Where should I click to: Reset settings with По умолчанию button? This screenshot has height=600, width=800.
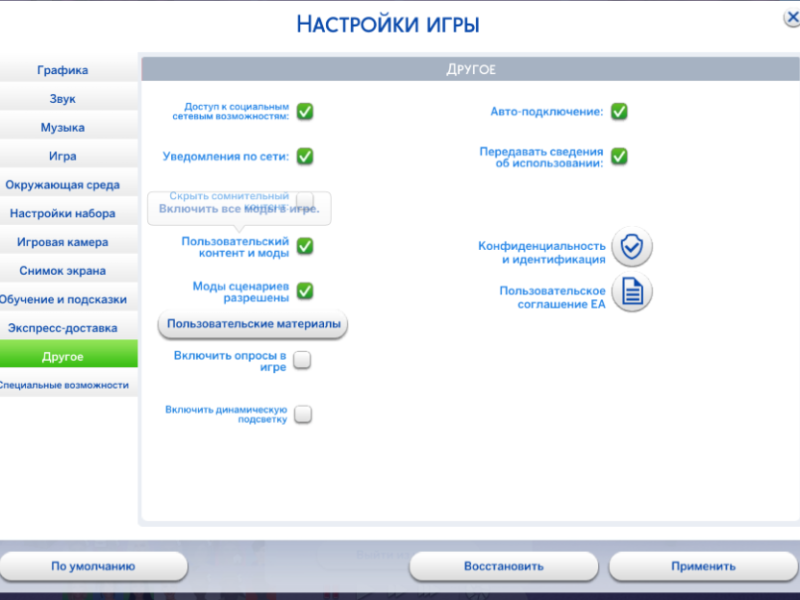point(93,566)
